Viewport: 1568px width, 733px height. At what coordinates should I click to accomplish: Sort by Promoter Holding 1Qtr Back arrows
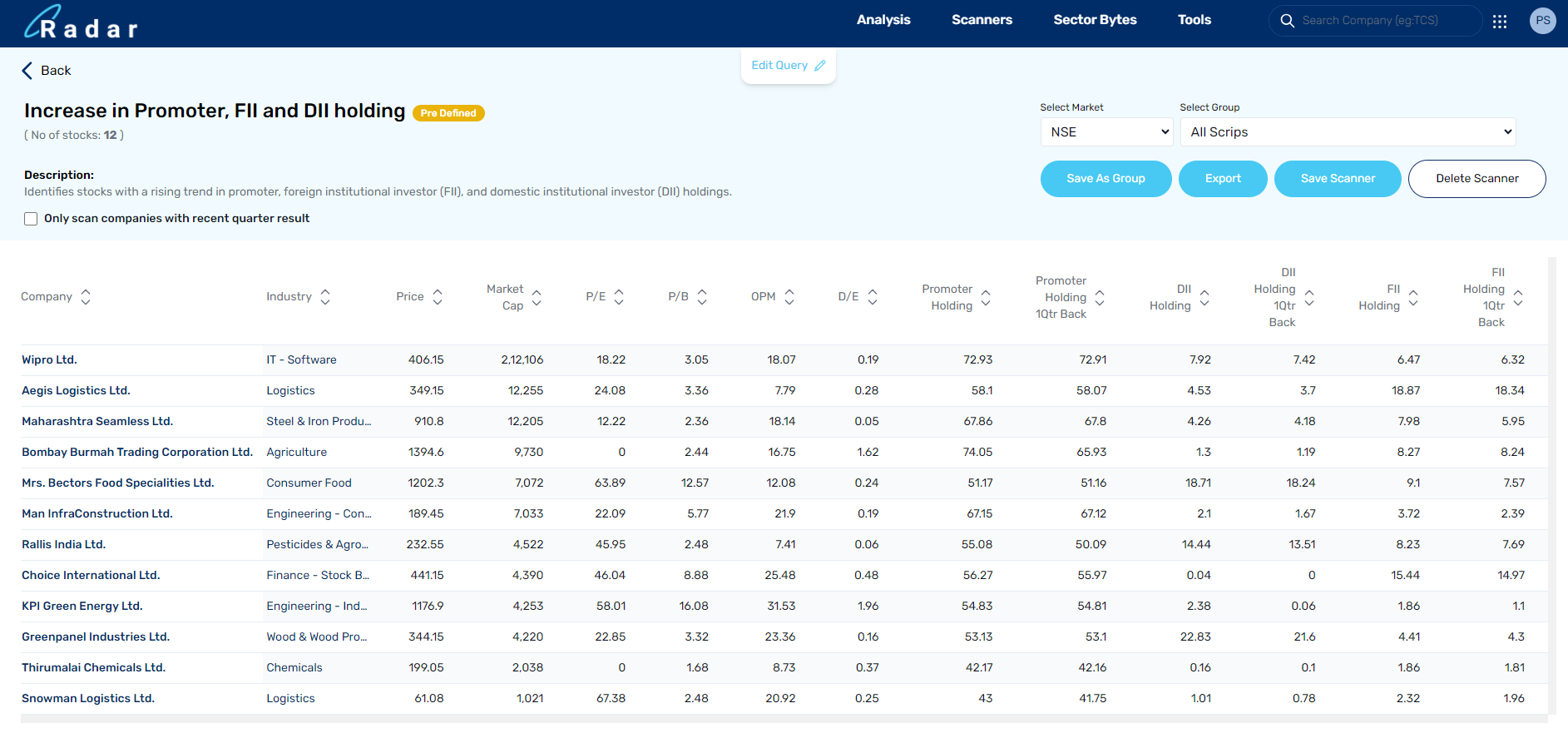tap(1100, 297)
